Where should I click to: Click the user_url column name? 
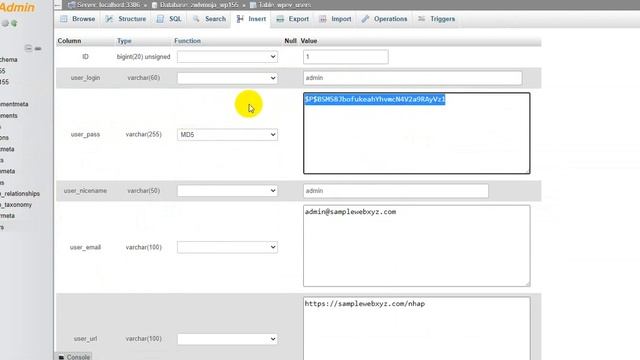click(85, 339)
